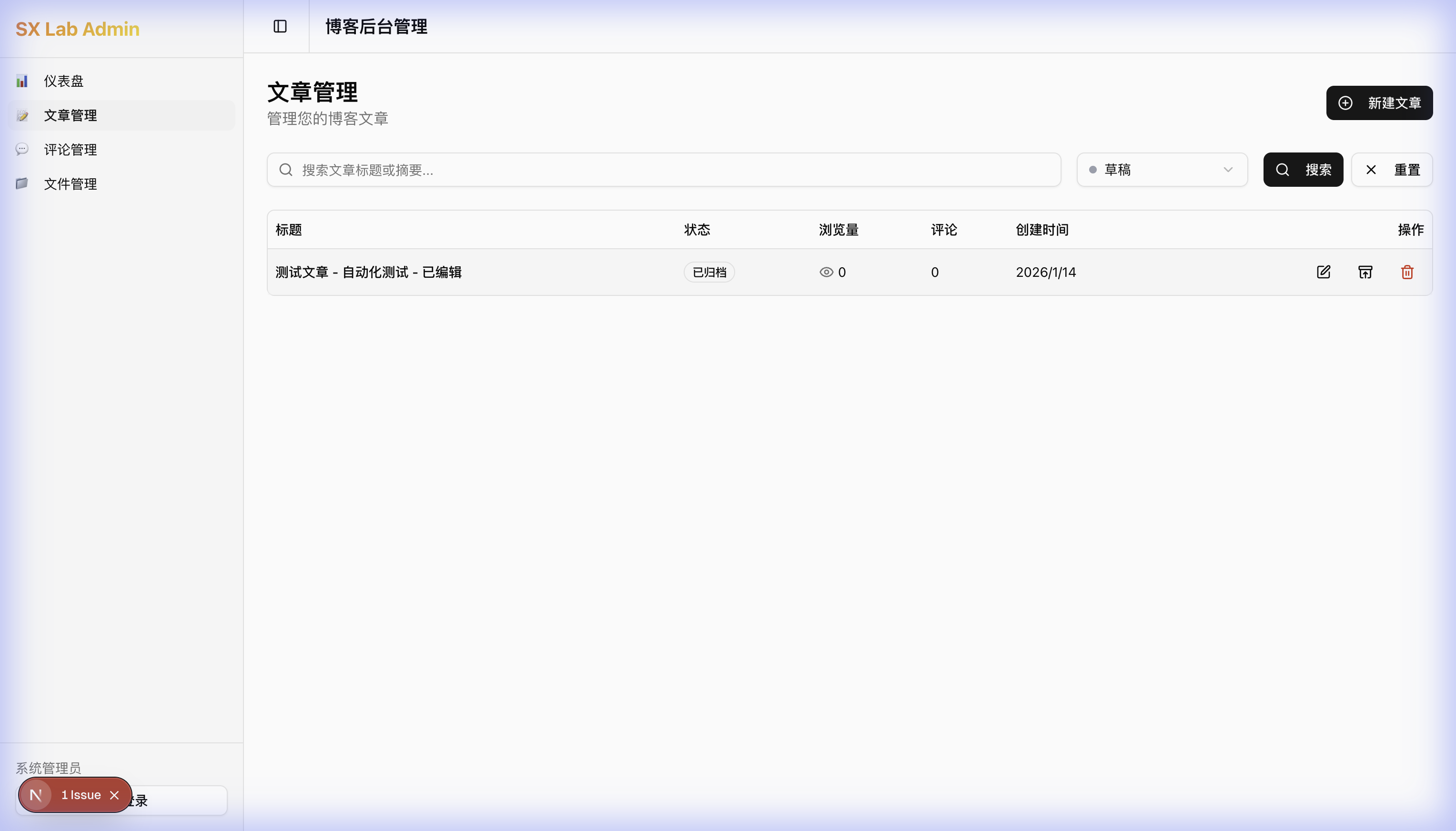This screenshot has width=1456, height=831.
Task: Click the 博客后台管理 header title
Action: [375, 26]
